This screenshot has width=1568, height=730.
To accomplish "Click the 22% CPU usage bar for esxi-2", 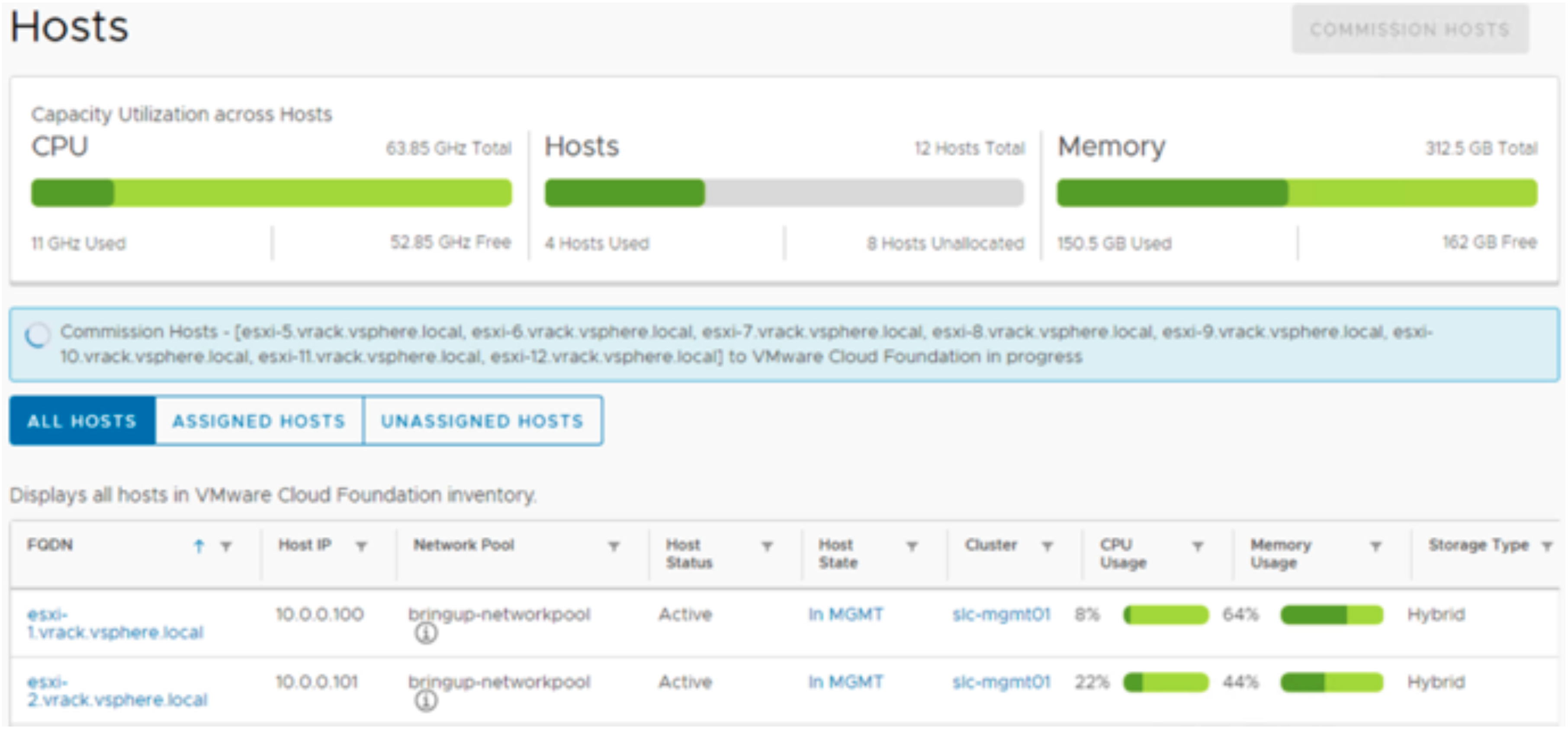I will click(x=1166, y=682).
